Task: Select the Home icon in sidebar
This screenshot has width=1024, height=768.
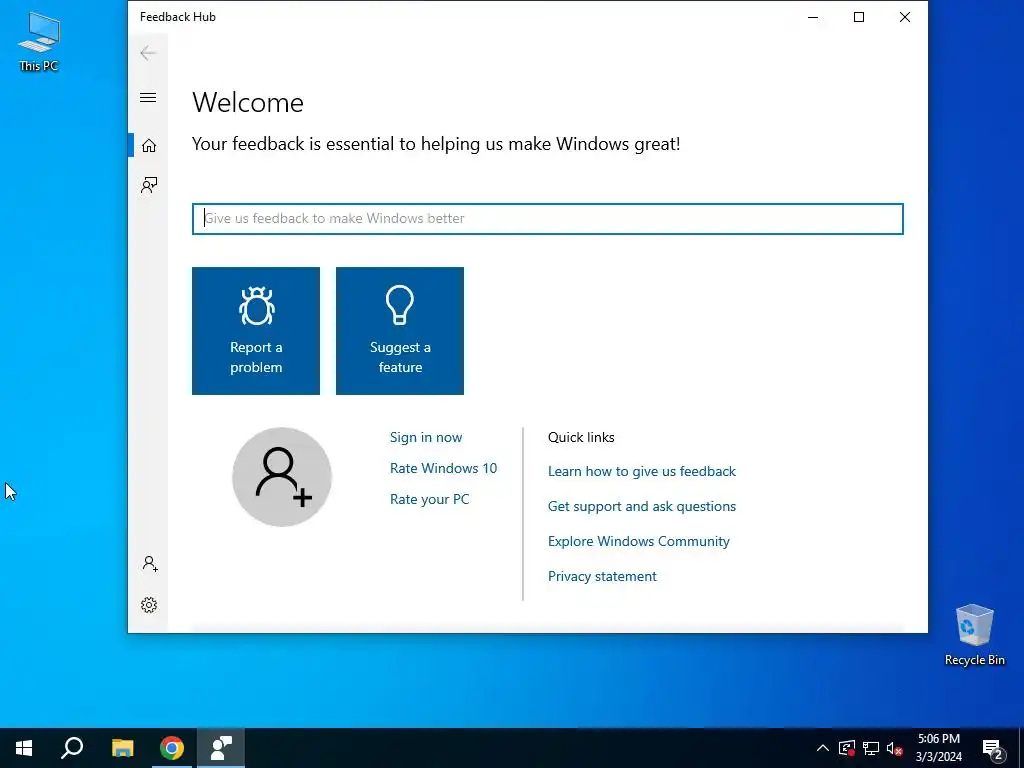Action: [x=149, y=145]
